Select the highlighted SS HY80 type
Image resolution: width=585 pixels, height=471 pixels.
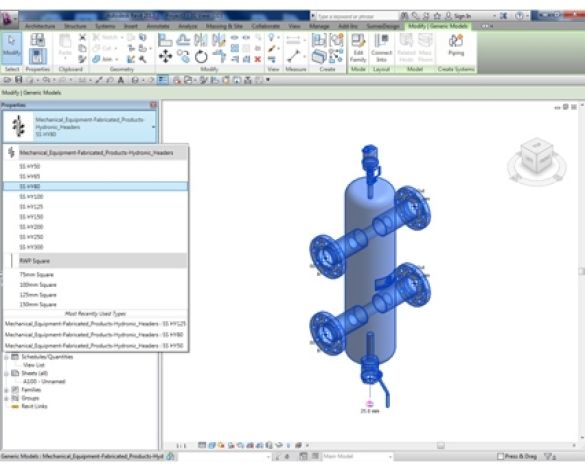pos(95,186)
